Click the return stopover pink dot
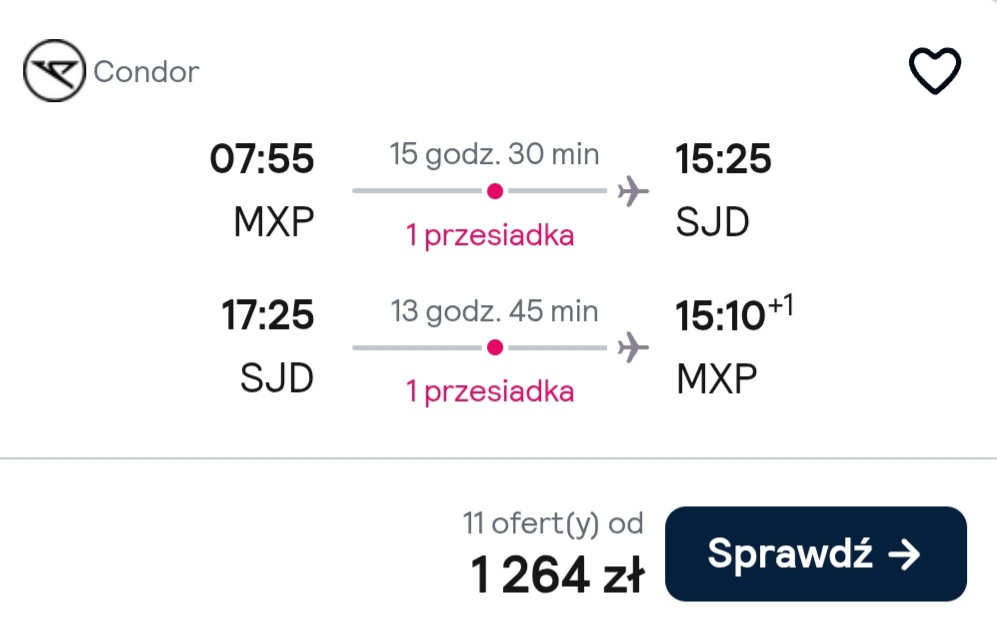Viewport: 997px width, 632px height. [x=495, y=347]
